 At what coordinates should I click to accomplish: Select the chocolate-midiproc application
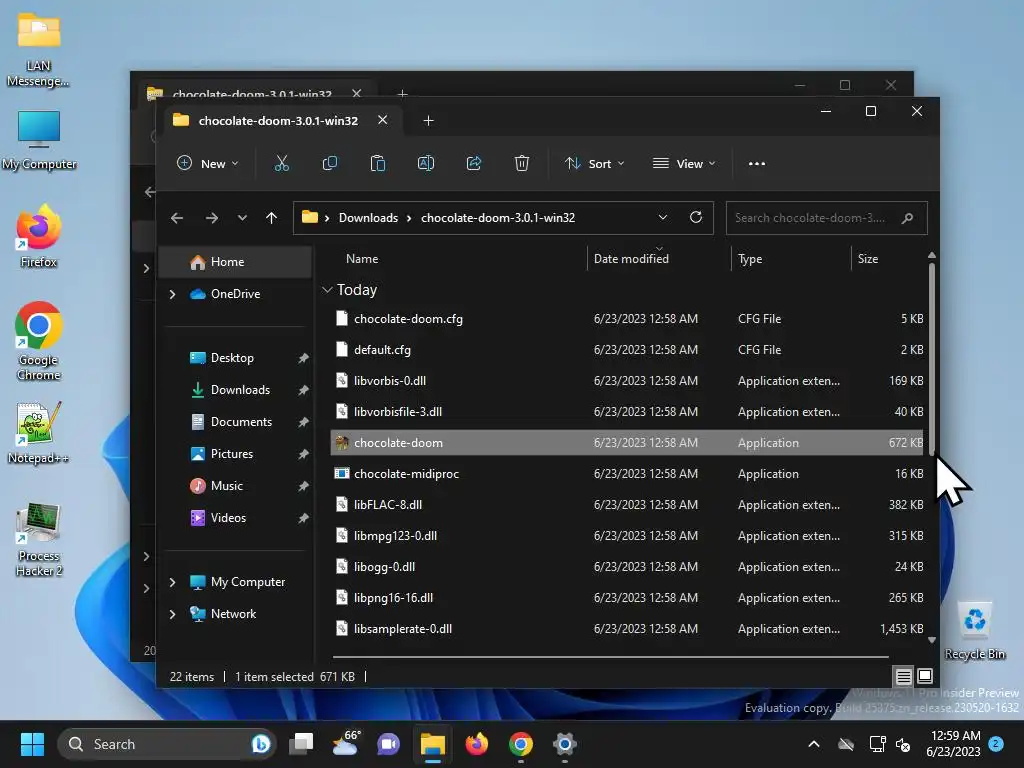point(627,473)
